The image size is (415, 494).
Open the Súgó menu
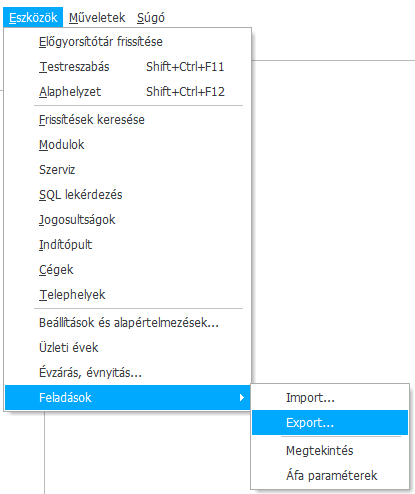coord(151,17)
